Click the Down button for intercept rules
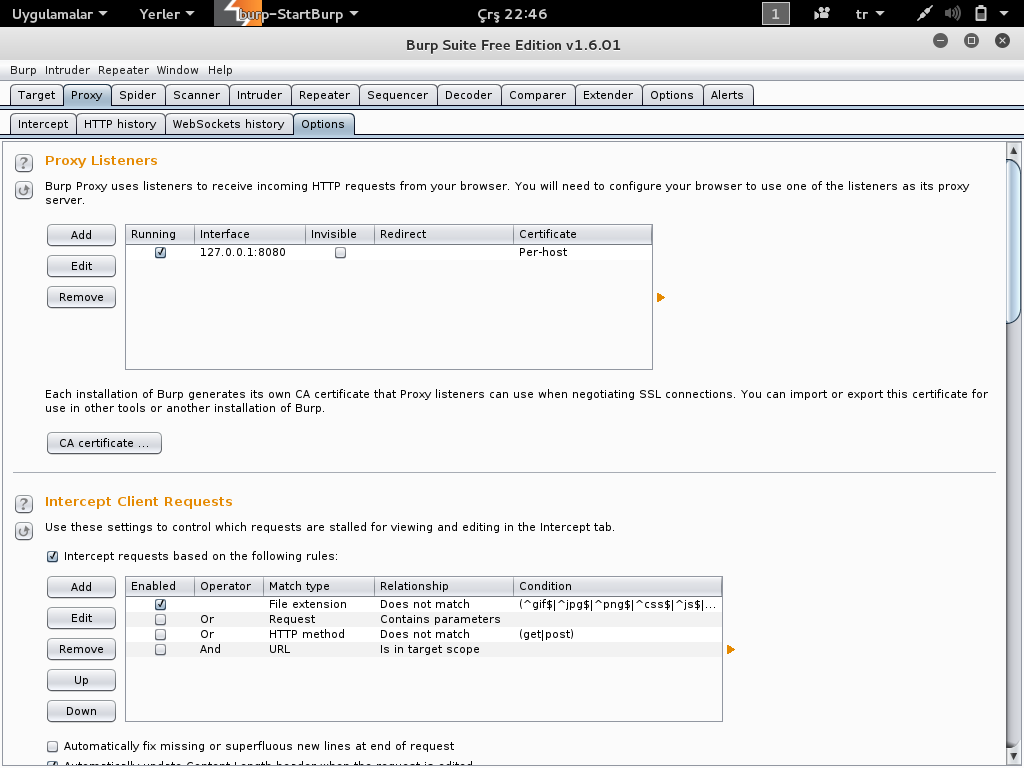The width and height of the screenshot is (1024, 768). [x=81, y=711]
